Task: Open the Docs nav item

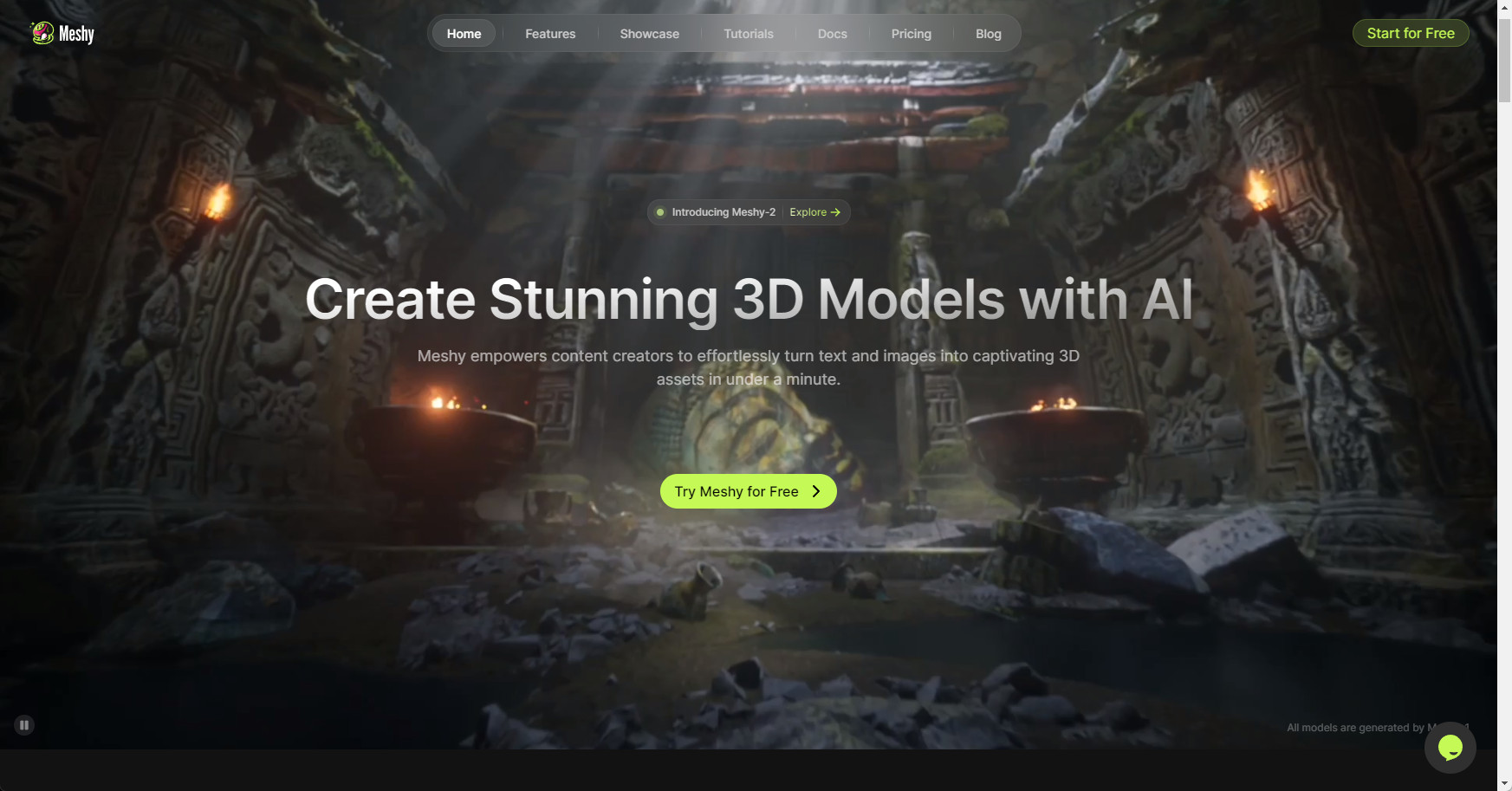Action: click(x=833, y=34)
